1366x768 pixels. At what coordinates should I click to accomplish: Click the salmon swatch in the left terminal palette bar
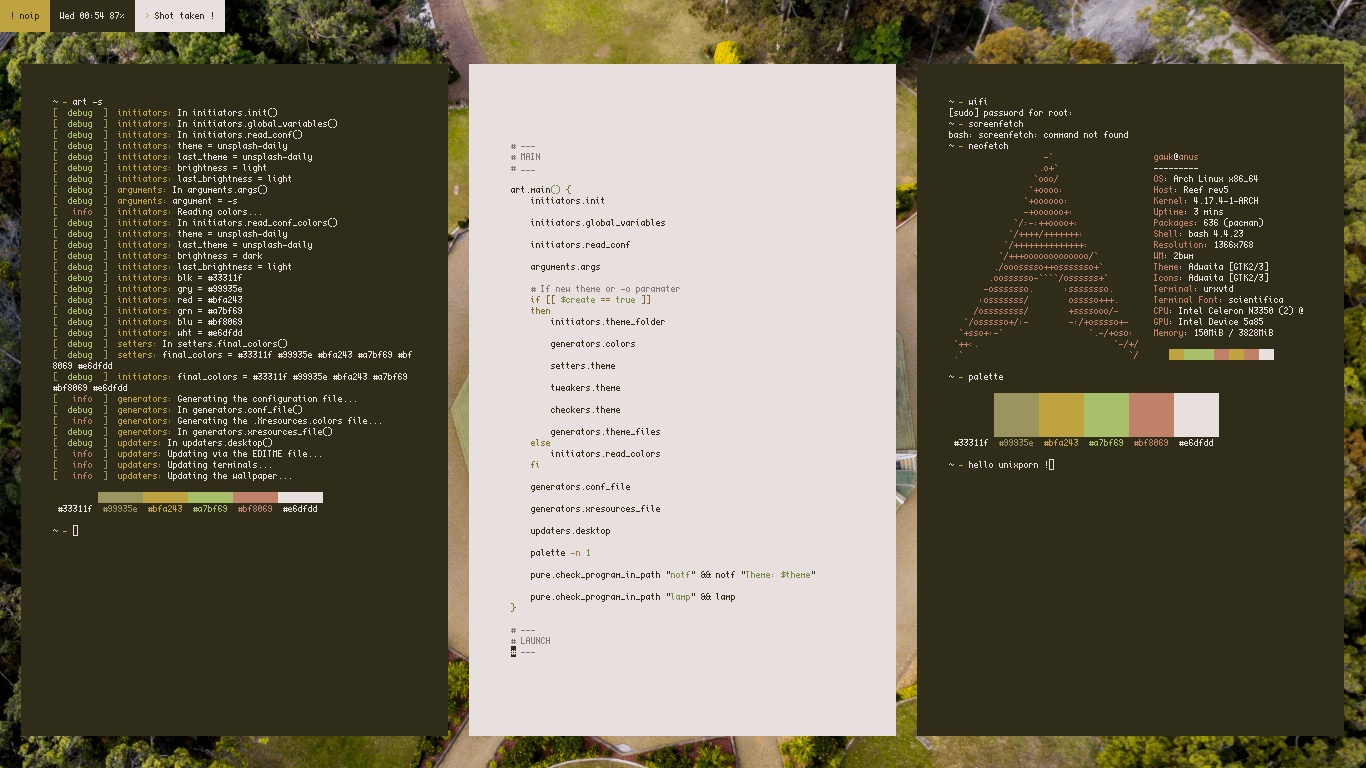[255, 497]
